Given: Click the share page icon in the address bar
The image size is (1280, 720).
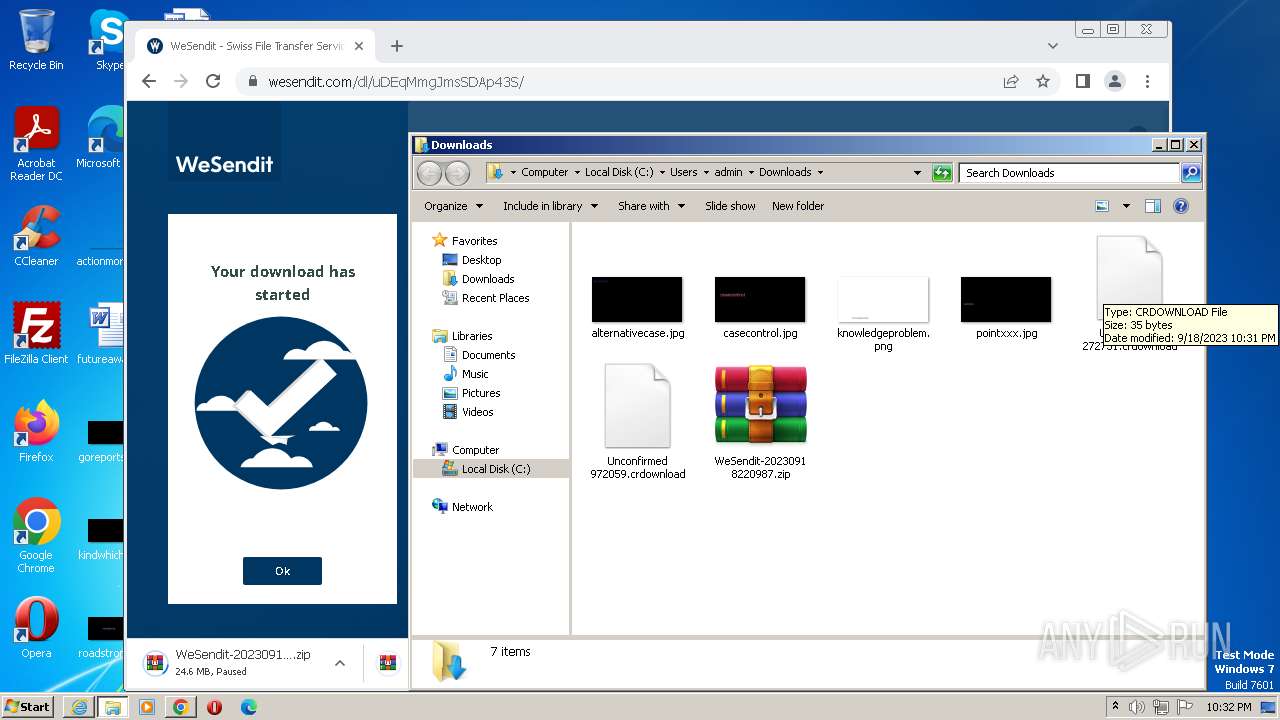Looking at the screenshot, I should tap(1011, 81).
